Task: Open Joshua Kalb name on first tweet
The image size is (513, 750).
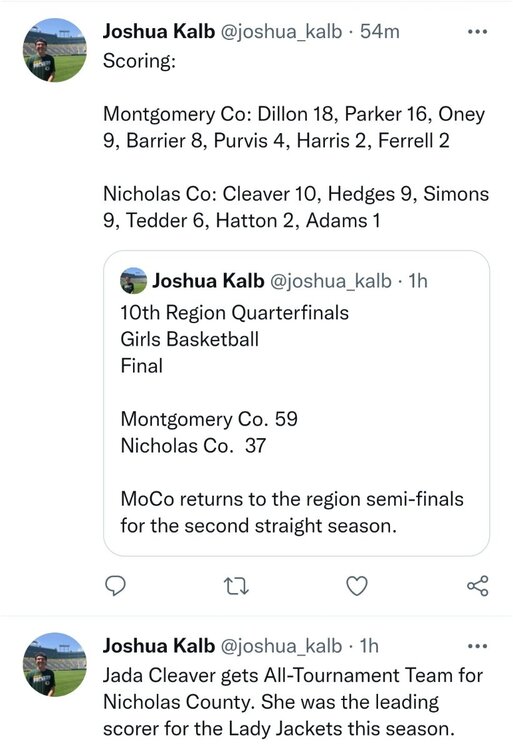Action: pos(159,31)
